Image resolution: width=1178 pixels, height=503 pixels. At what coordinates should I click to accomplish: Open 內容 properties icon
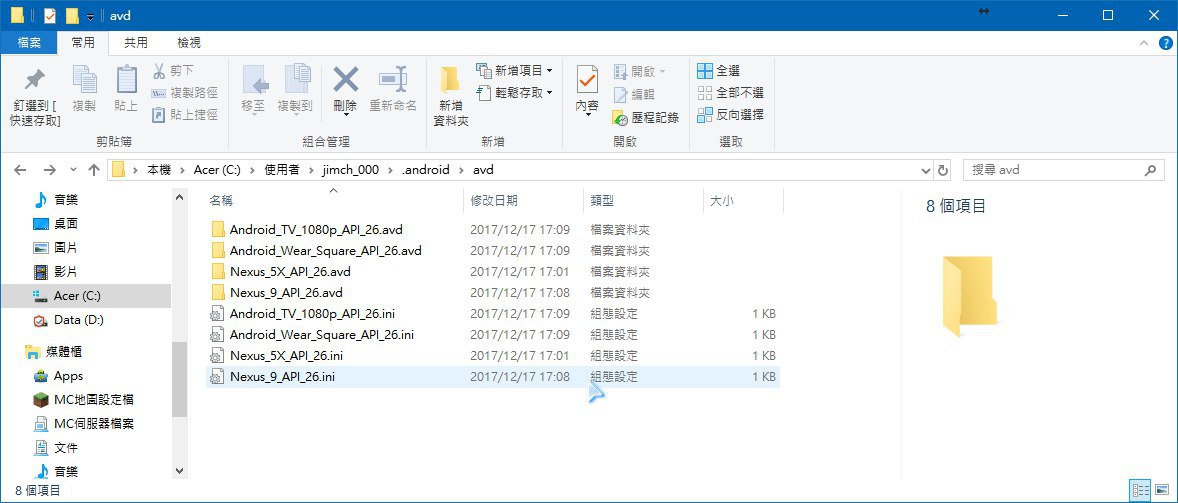(x=587, y=80)
